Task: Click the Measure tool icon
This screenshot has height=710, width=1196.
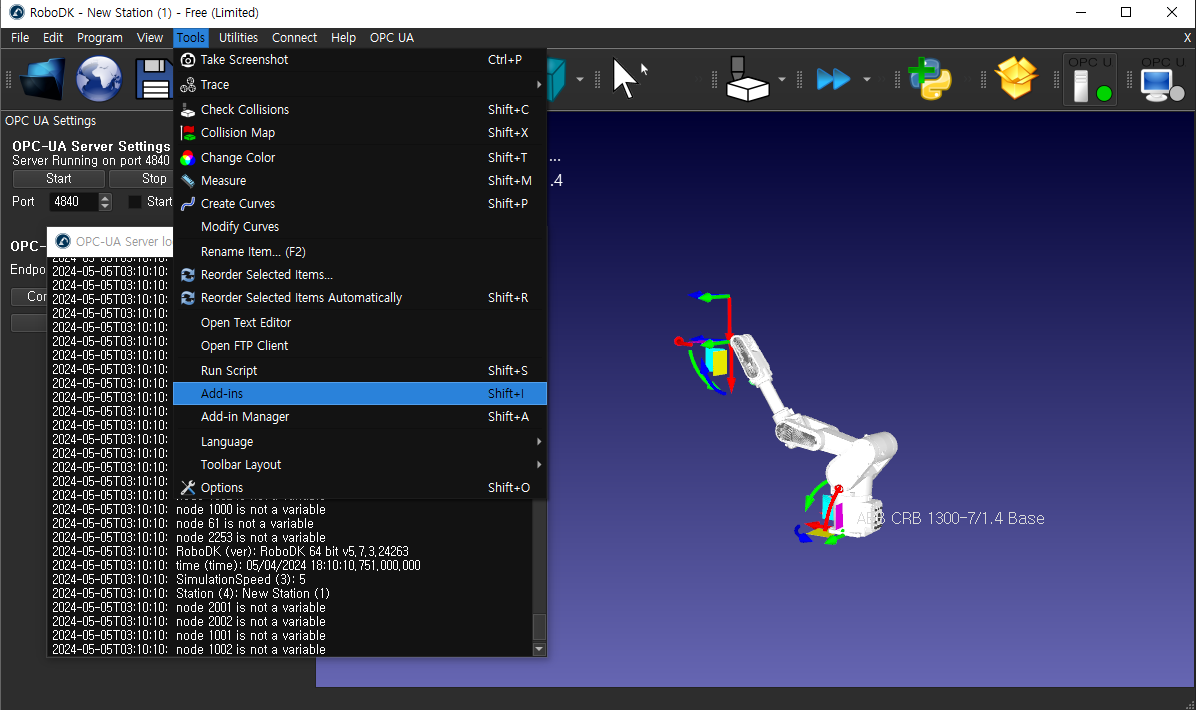Action: point(188,181)
